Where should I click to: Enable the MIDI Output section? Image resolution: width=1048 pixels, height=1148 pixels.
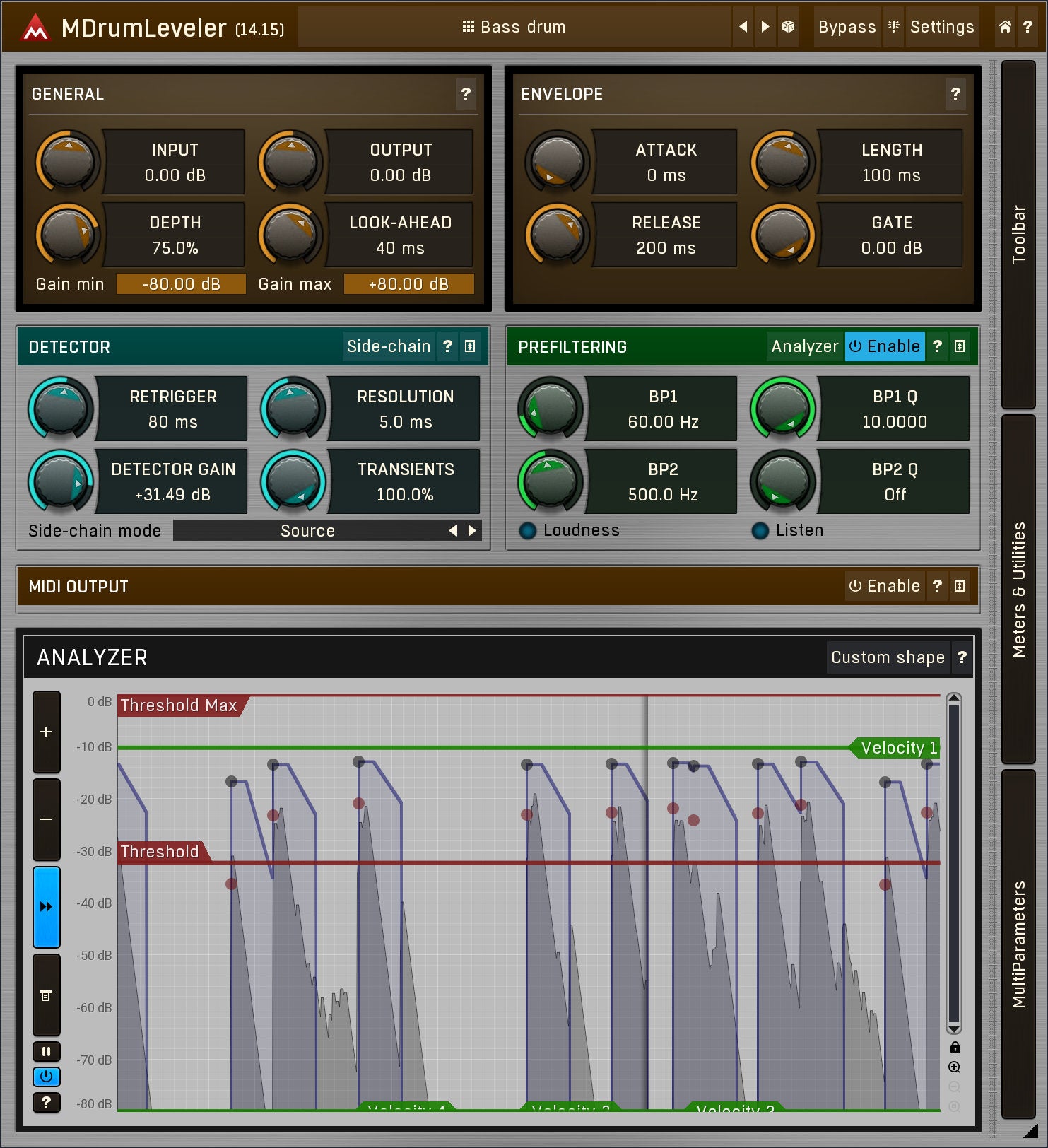click(x=885, y=586)
